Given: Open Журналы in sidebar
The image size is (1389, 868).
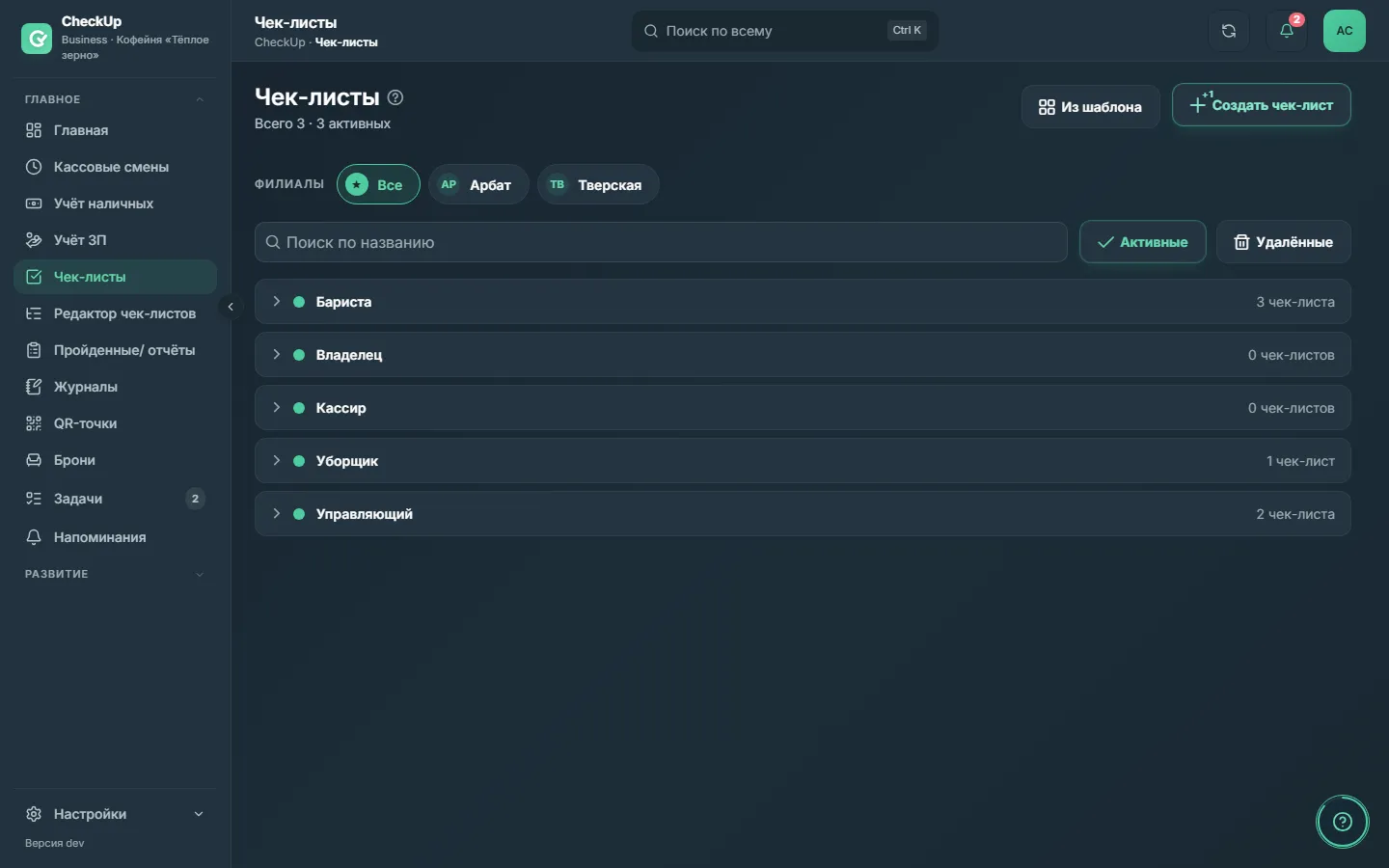Looking at the screenshot, I should pos(116,387).
